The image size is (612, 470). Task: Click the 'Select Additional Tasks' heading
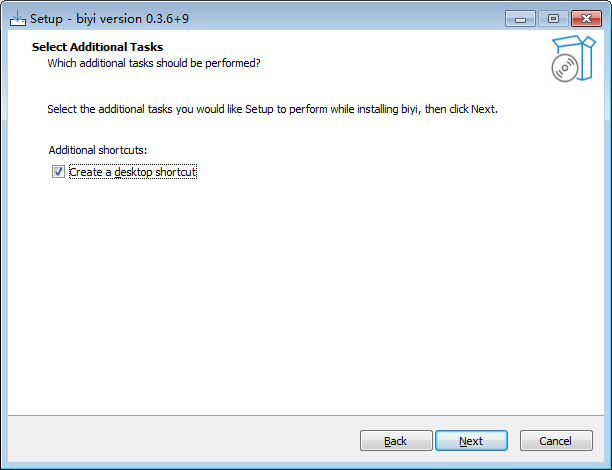coord(97,47)
